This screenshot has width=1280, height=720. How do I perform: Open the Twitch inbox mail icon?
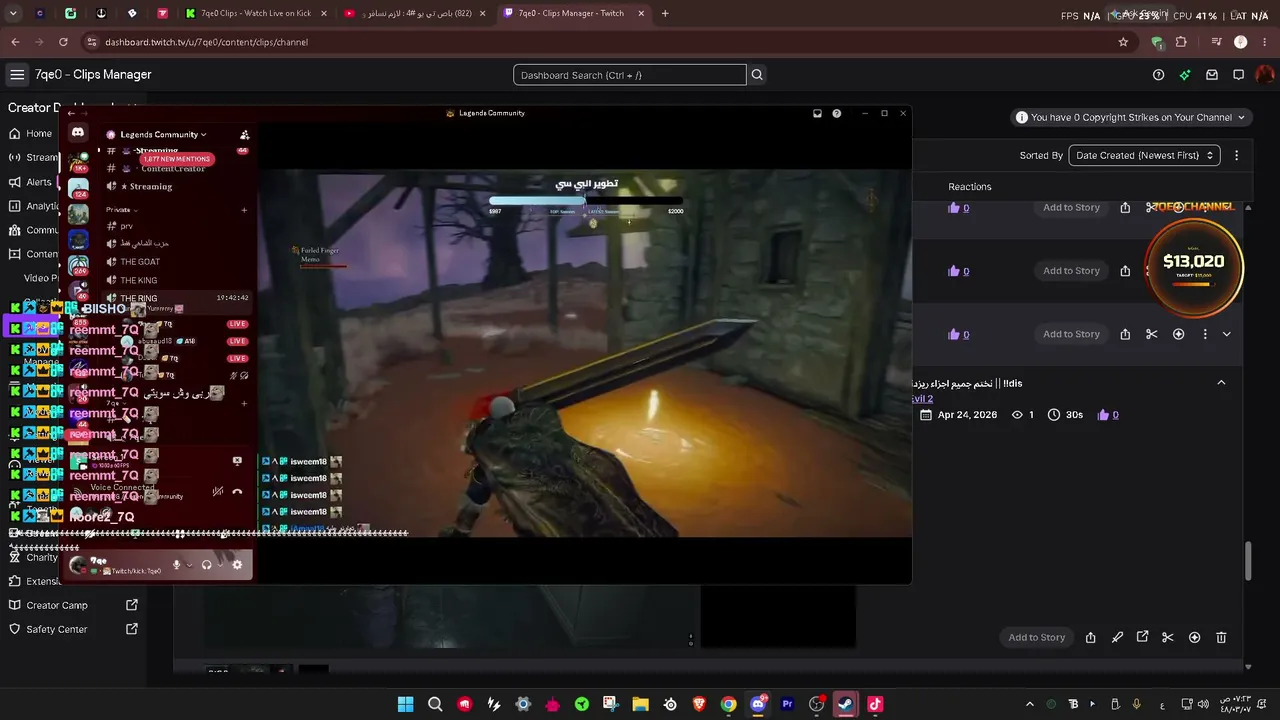coord(1212,75)
